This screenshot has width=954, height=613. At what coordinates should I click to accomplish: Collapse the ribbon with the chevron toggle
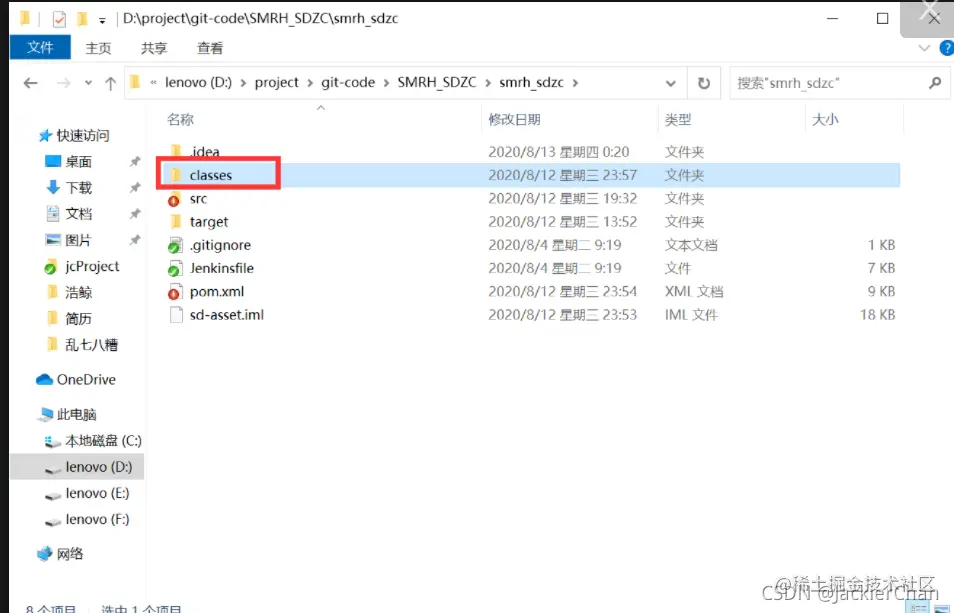tap(924, 48)
